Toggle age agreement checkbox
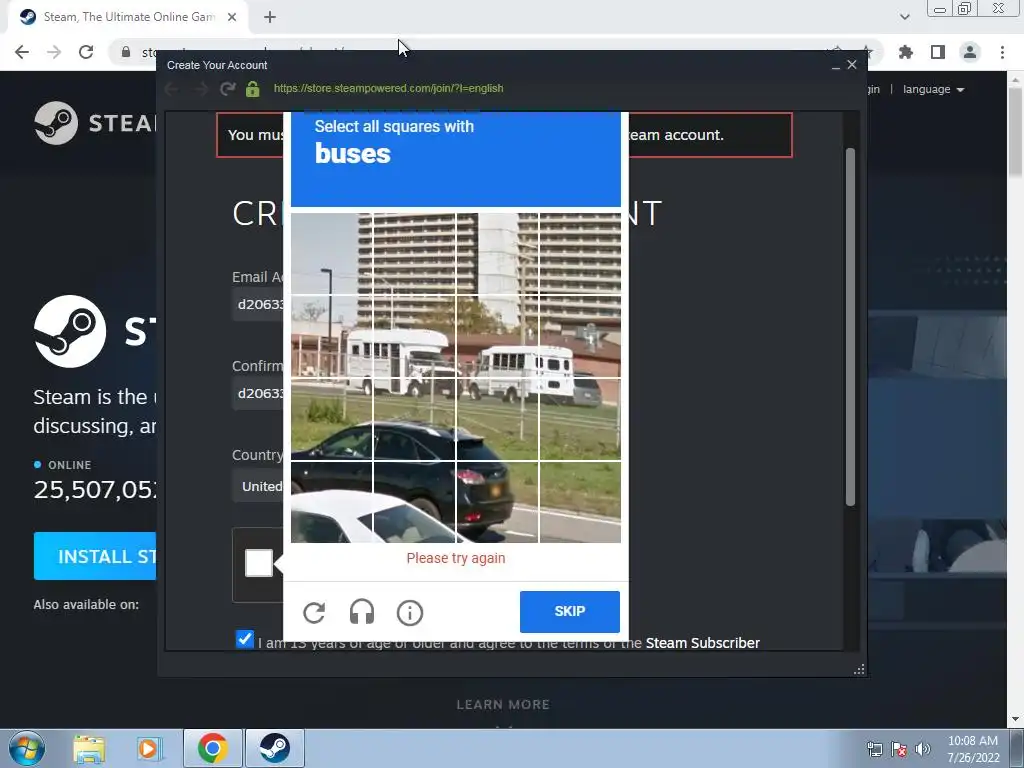 tap(245, 639)
